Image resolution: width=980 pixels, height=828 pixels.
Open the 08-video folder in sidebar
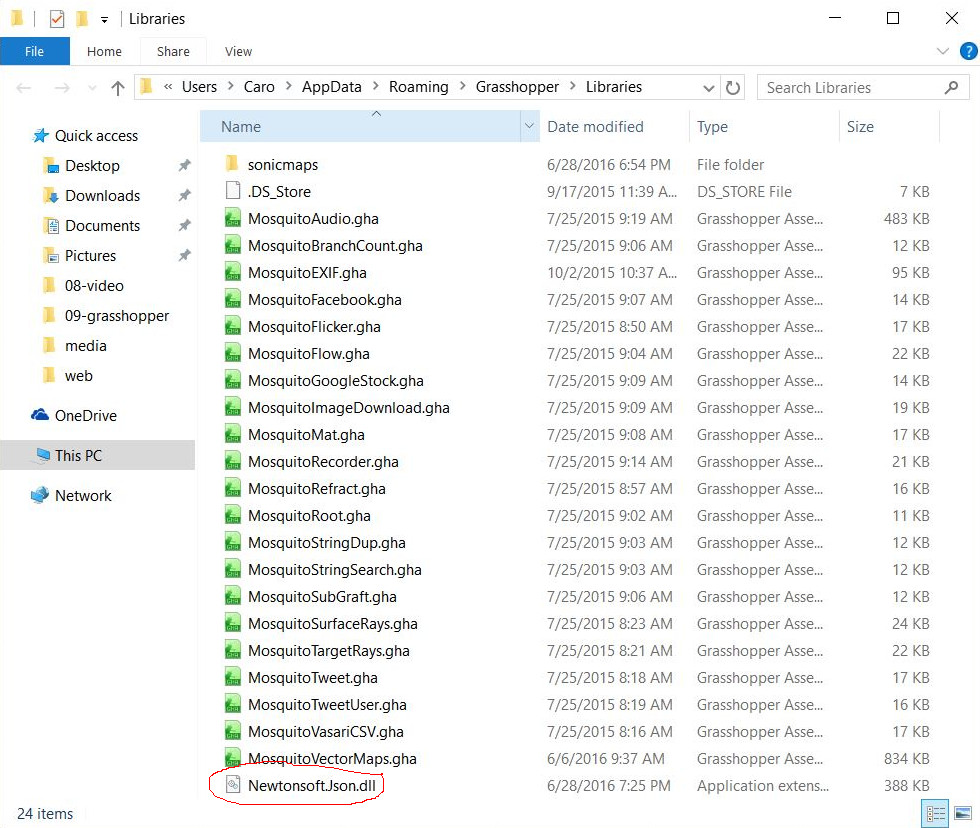[94, 286]
